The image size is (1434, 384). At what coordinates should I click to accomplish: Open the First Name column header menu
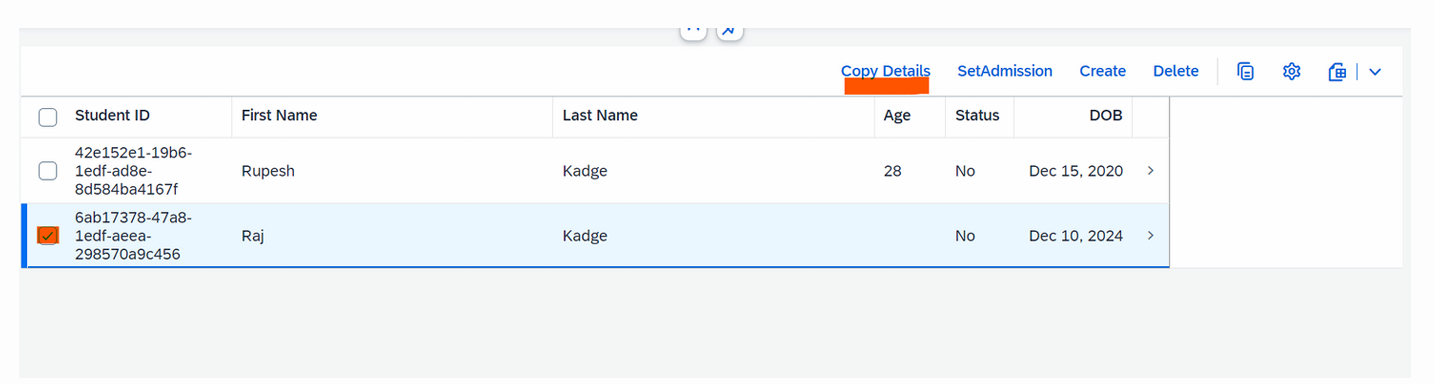pos(392,116)
